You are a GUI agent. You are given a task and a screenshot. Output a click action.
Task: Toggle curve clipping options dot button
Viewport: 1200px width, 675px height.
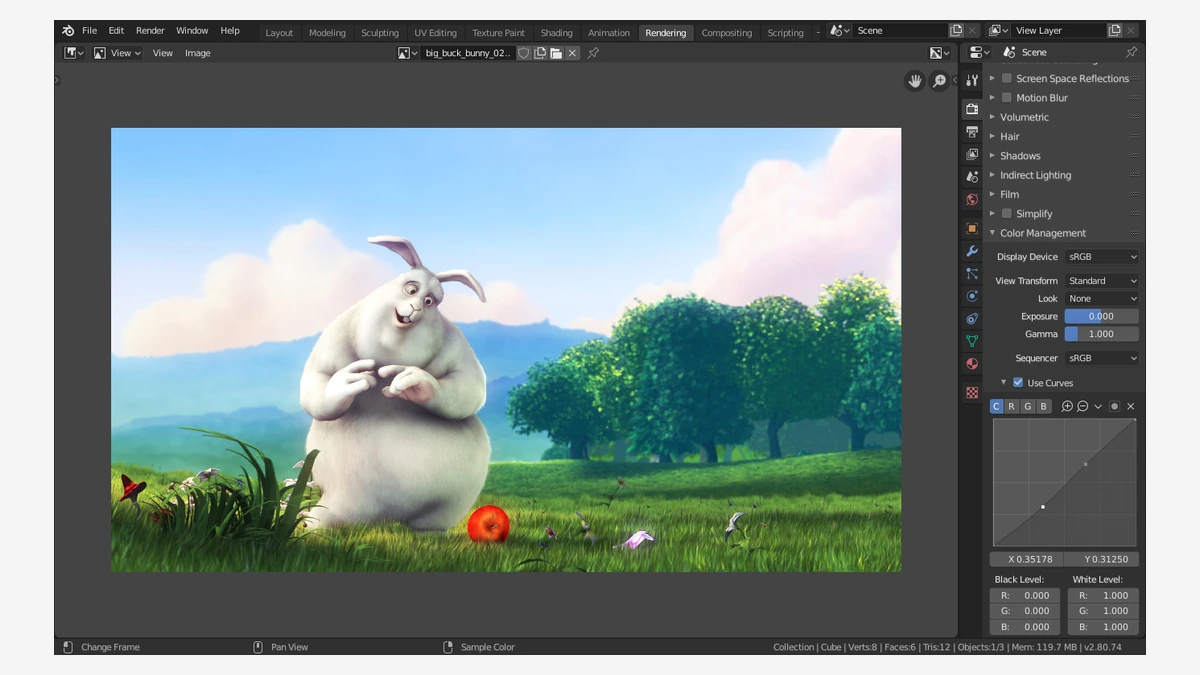tap(1115, 407)
